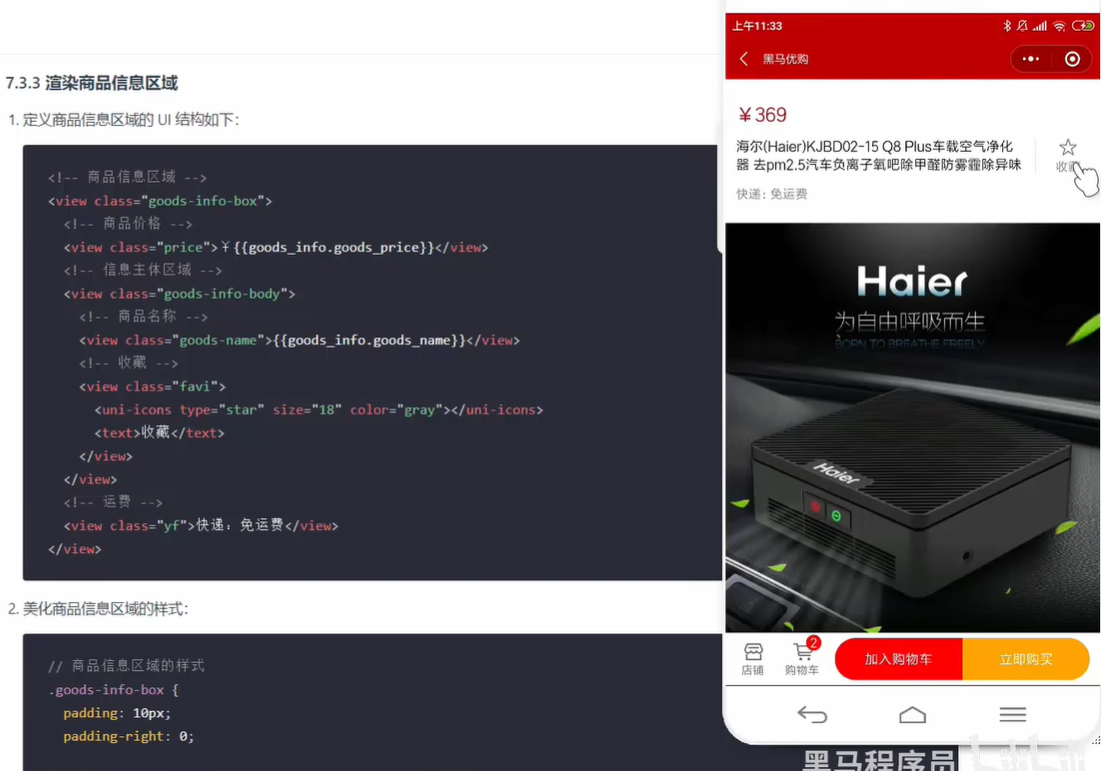The image size is (1101, 771).
Task: Click the 立即购买 button
Action: pos(1026,659)
